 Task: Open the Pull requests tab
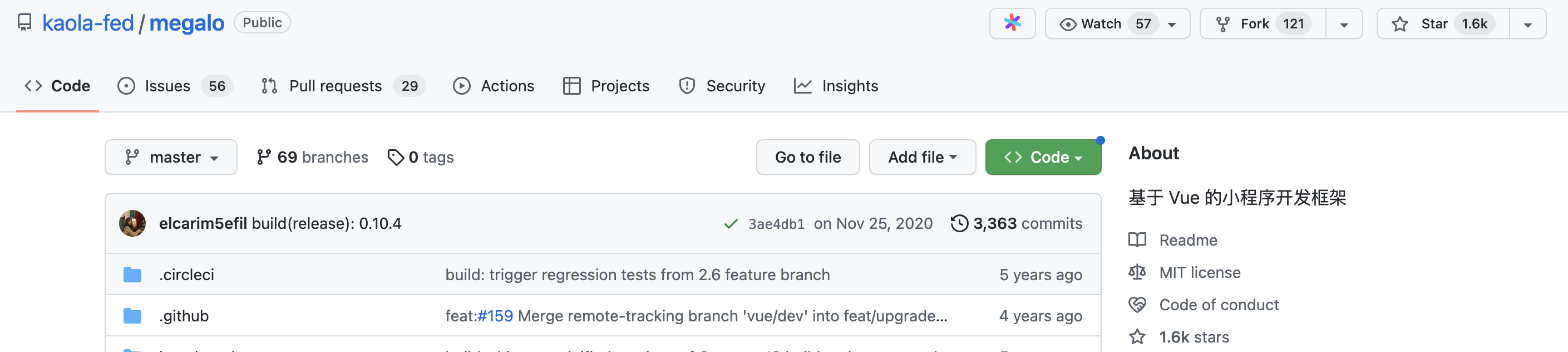coord(343,86)
